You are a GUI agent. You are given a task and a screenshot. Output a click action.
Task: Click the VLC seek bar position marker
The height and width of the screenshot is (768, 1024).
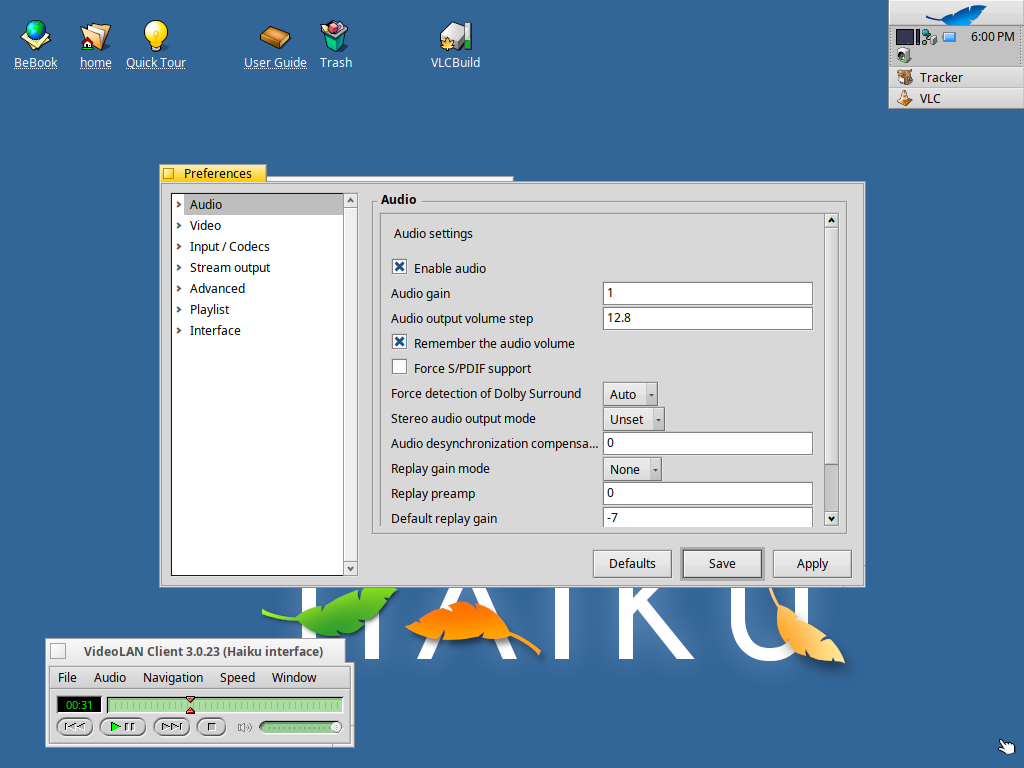click(190, 705)
